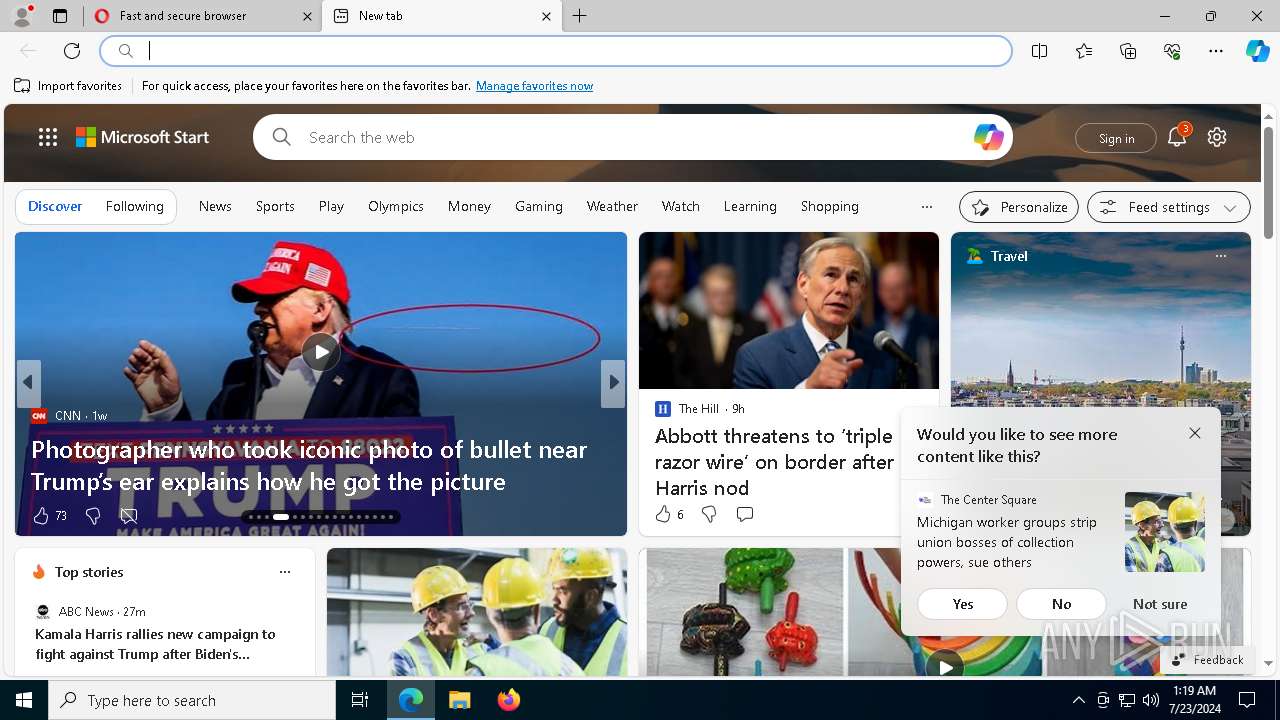This screenshot has height=720, width=1280.
Task: Open the Gaming category
Action: (x=539, y=206)
